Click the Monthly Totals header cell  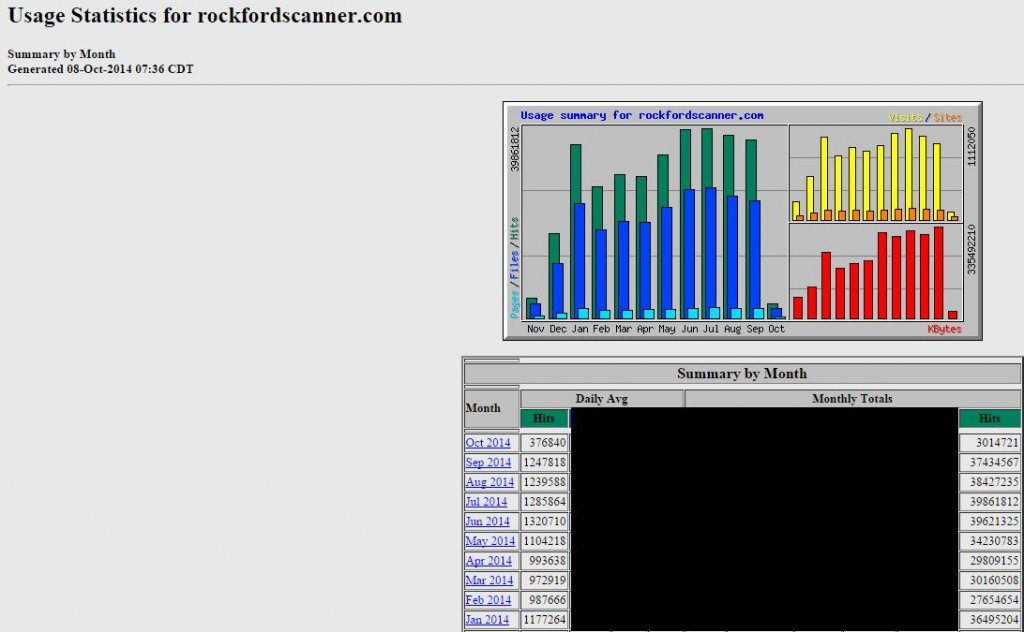pos(852,398)
